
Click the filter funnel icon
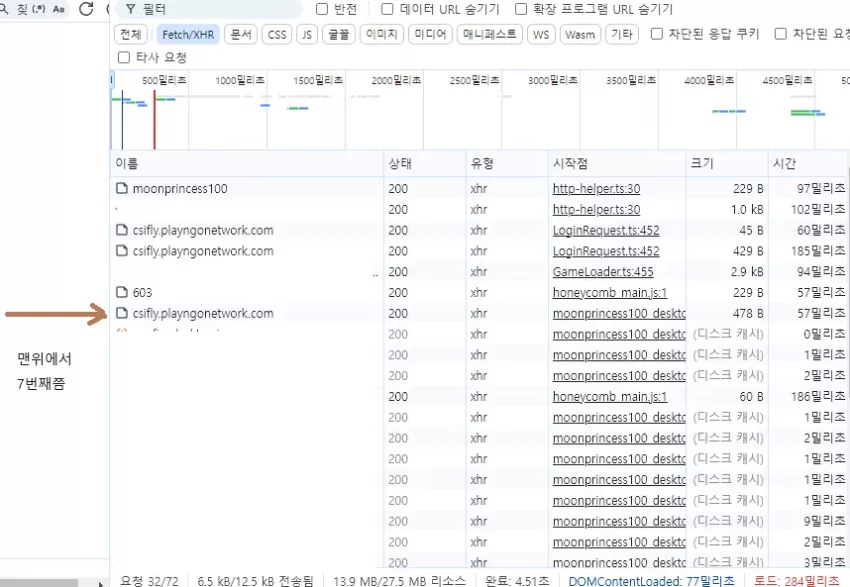pyautogui.click(x=131, y=9)
